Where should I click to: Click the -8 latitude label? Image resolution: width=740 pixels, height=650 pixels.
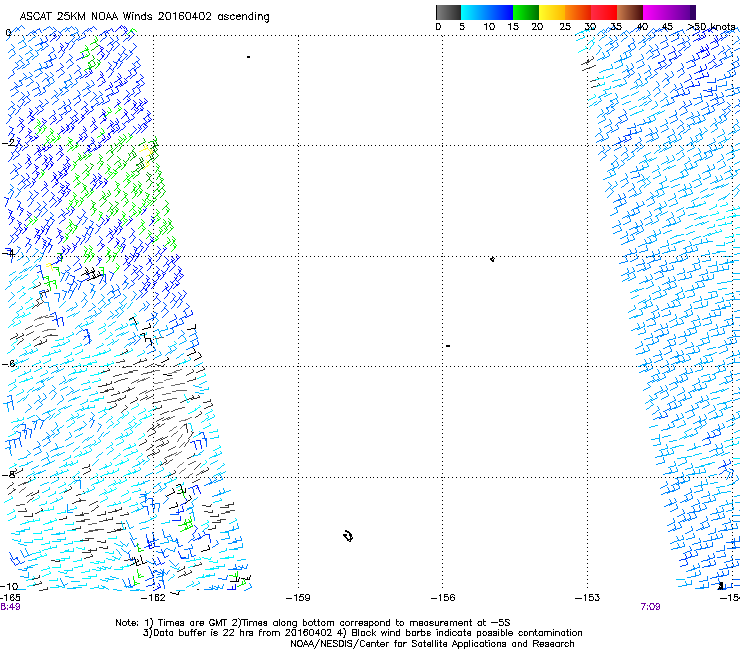[9, 474]
